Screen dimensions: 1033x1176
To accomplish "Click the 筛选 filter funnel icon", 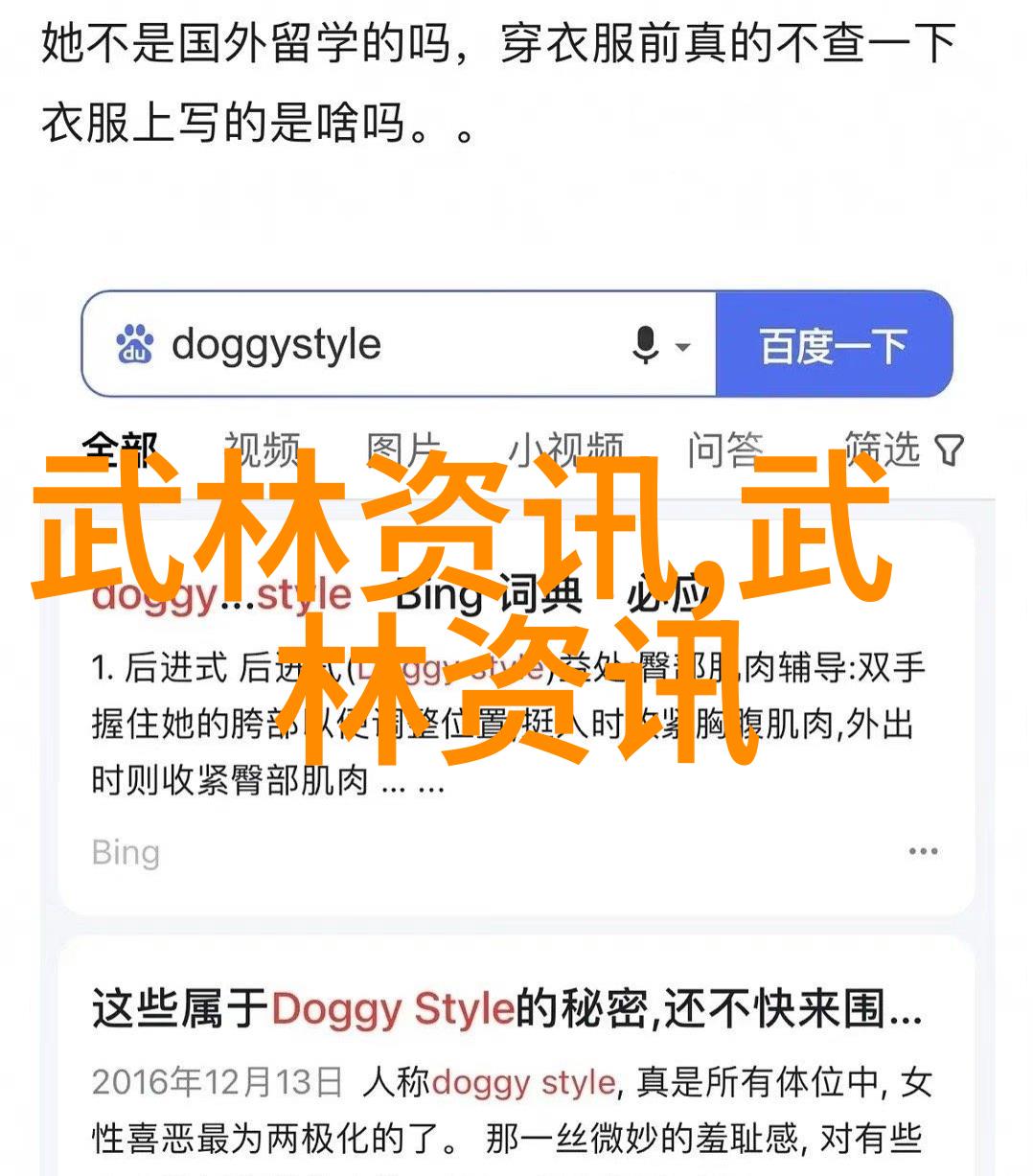I will [949, 450].
